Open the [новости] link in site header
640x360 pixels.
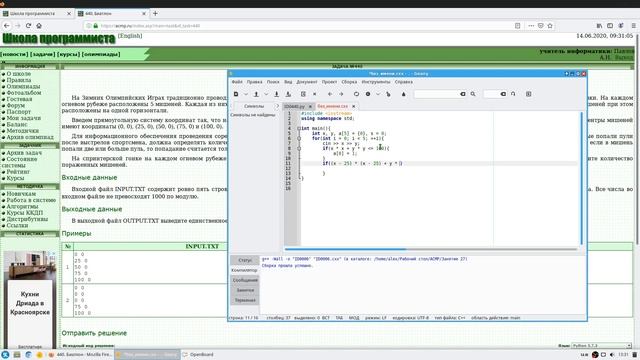pos(14,54)
